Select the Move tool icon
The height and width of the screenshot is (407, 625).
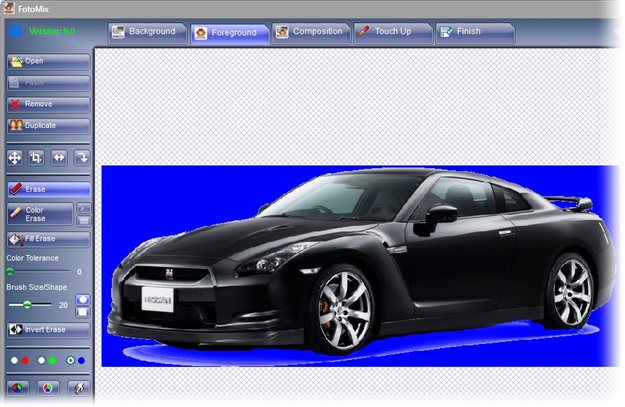click(x=15, y=158)
